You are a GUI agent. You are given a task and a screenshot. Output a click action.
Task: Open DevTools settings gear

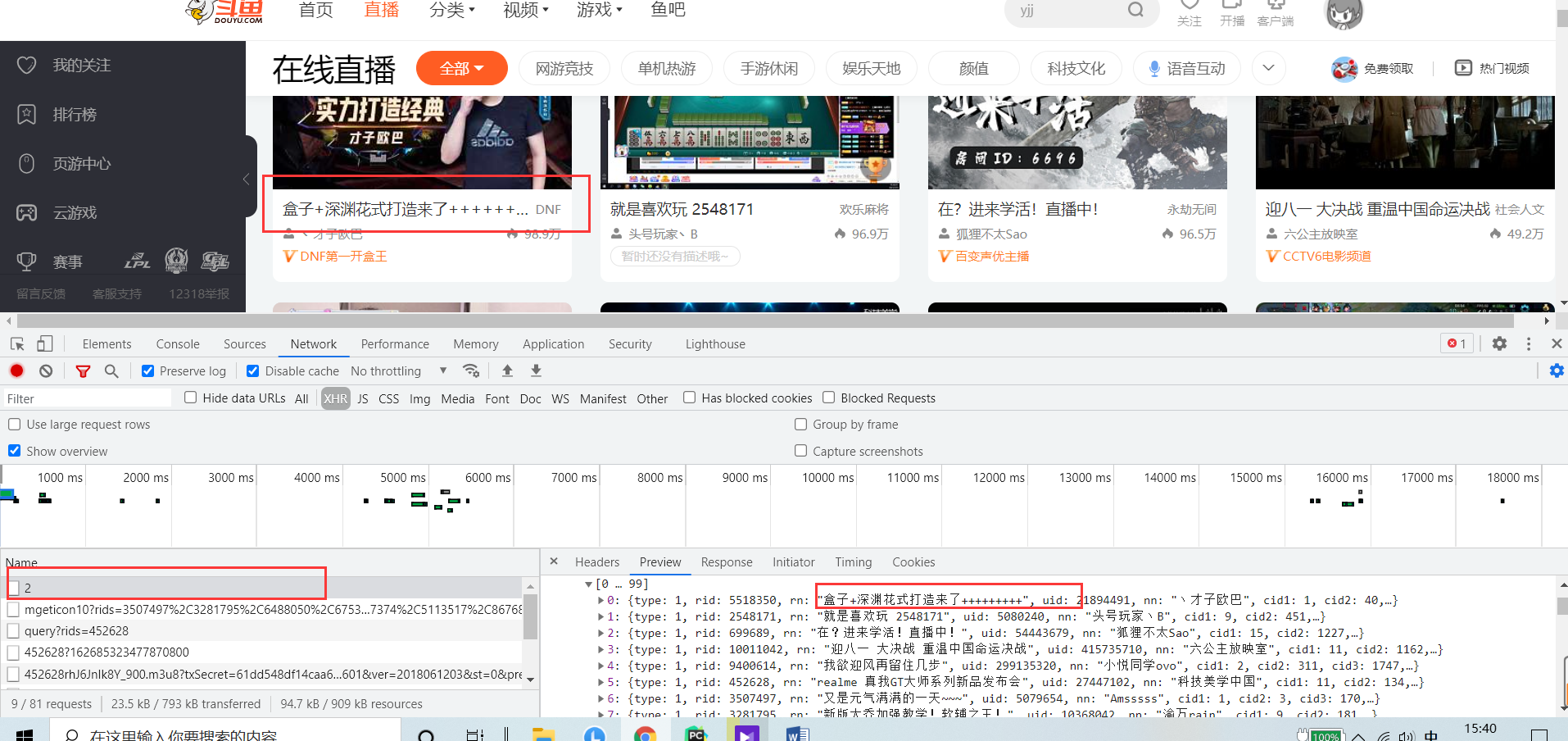click(1499, 343)
